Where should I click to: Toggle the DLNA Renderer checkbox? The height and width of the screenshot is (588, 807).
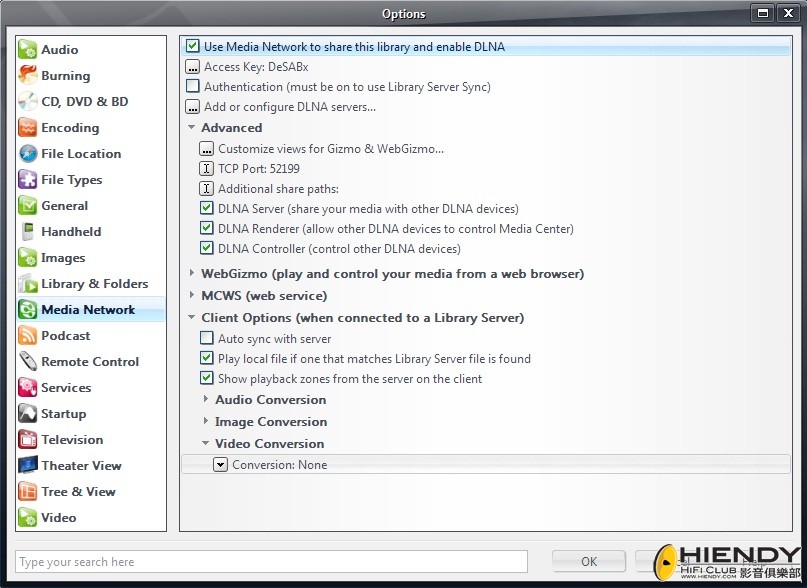coord(206,228)
